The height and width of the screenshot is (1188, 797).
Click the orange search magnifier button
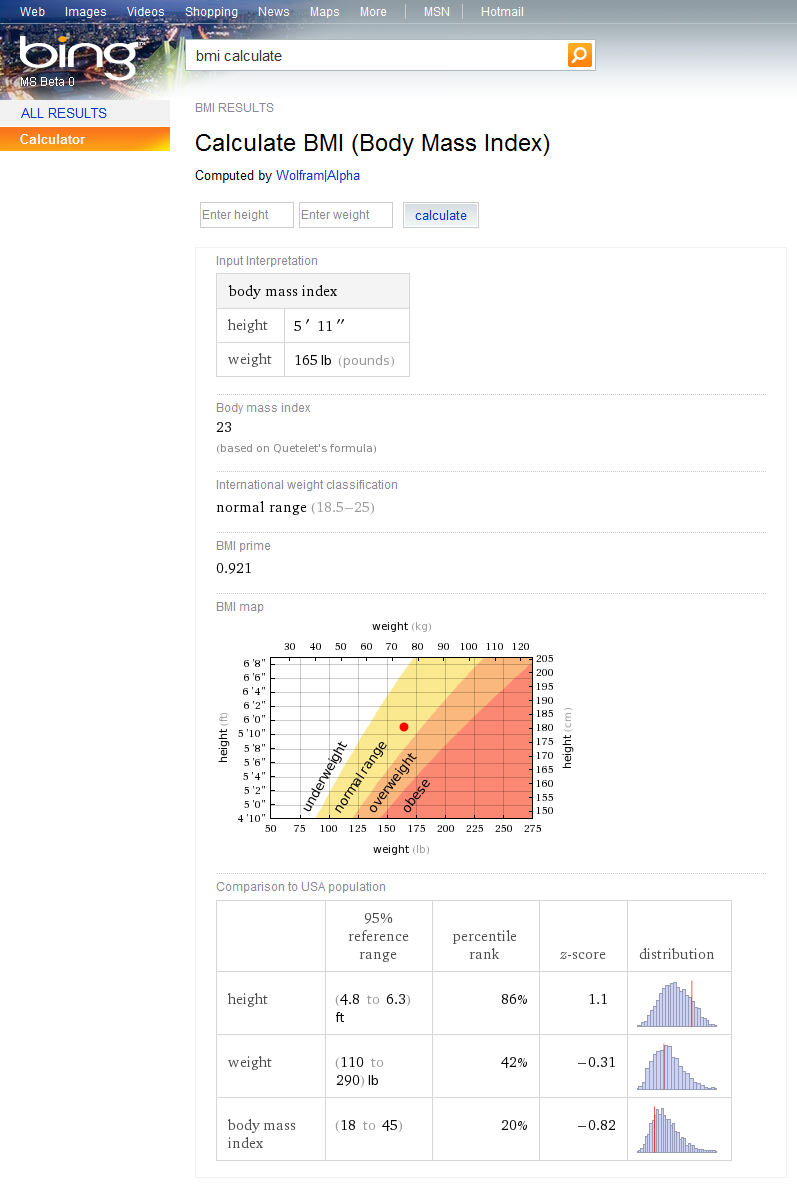(580, 55)
